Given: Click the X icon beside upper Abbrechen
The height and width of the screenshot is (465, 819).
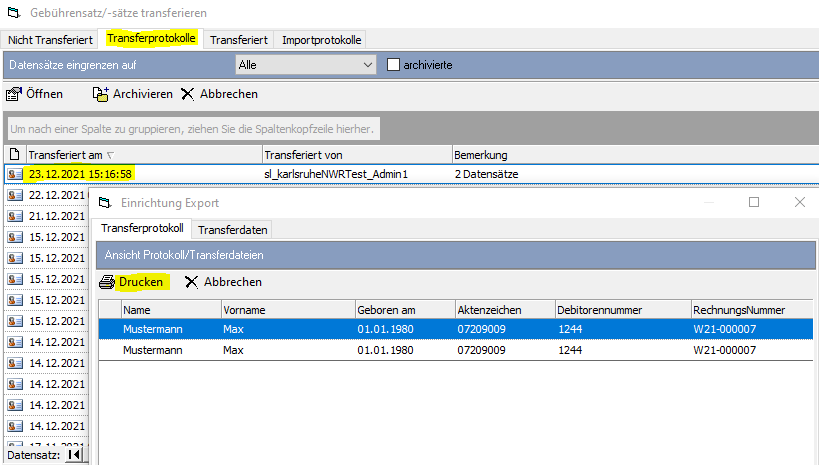Looking at the screenshot, I should 187,94.
